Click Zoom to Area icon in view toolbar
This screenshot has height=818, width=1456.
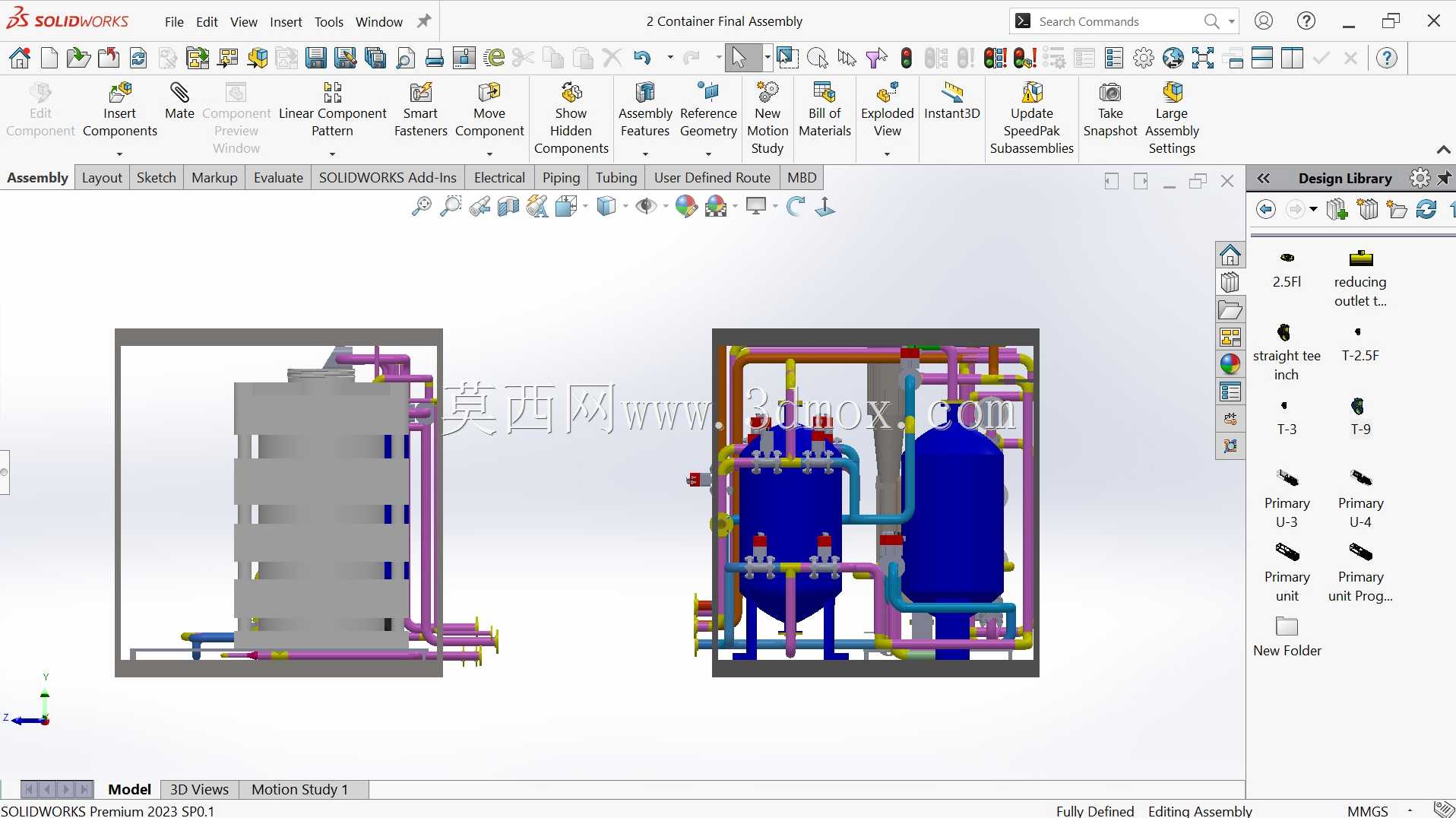coord(451,207)
